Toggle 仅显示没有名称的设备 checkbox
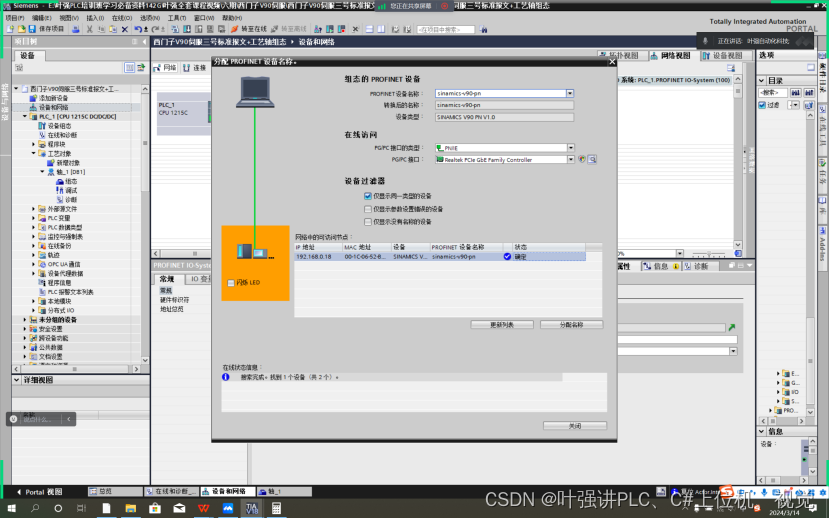Viewport: 830px width, 519px height. coord(368,222)
